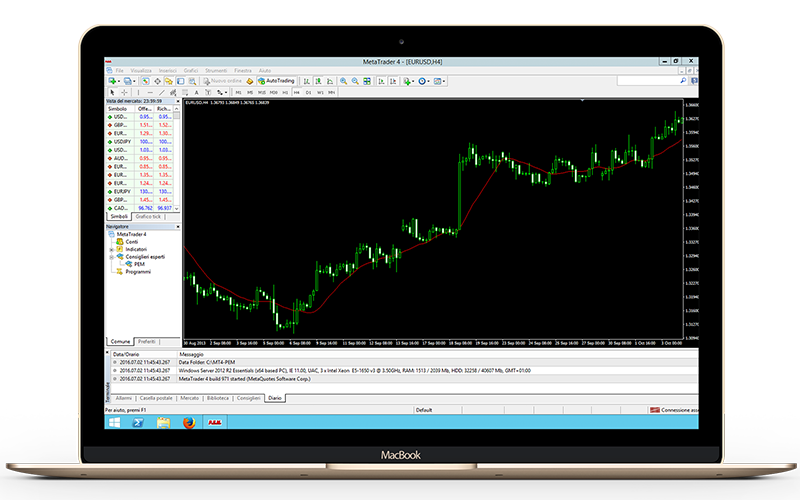Image resolution: width=800 pixels, height=500 pixels.
Task: Open templates dropdown icon
Action: click(x=439, y=81)
